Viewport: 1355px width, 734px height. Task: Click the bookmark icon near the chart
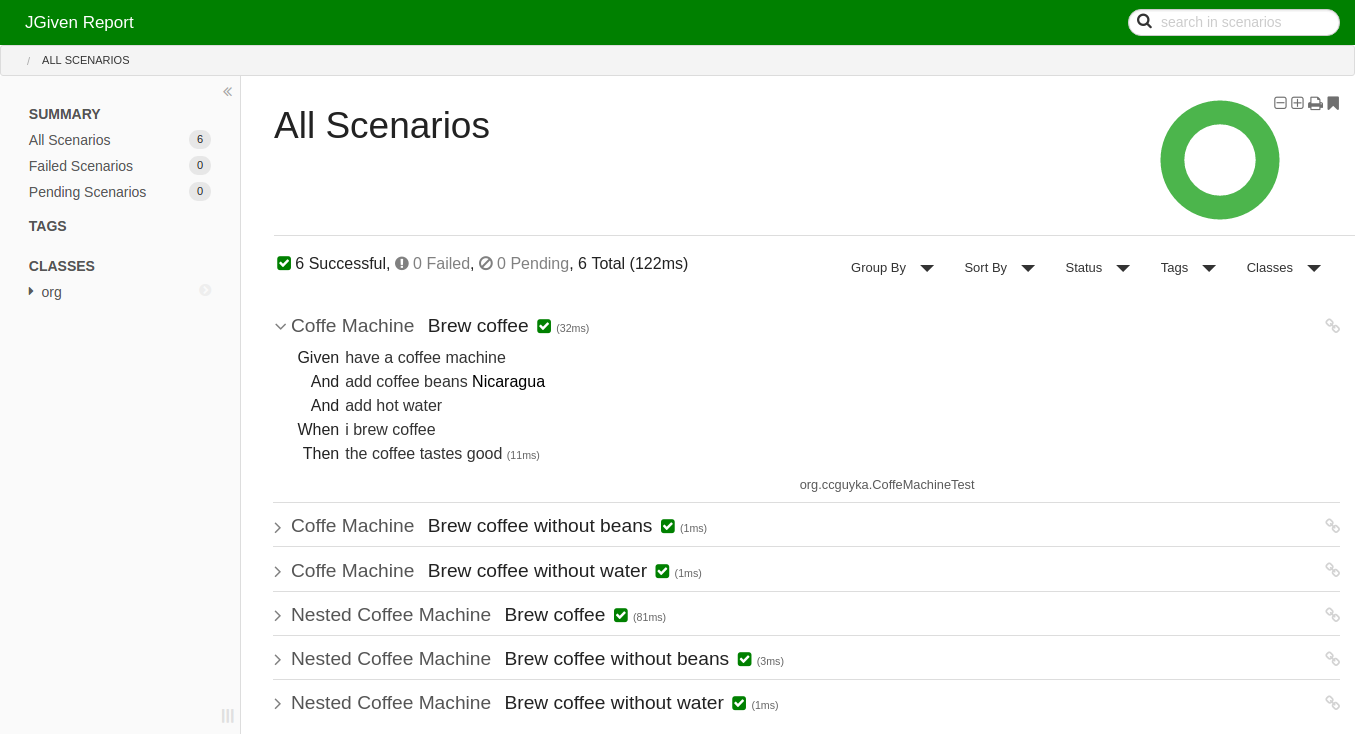pos(1333,103)
